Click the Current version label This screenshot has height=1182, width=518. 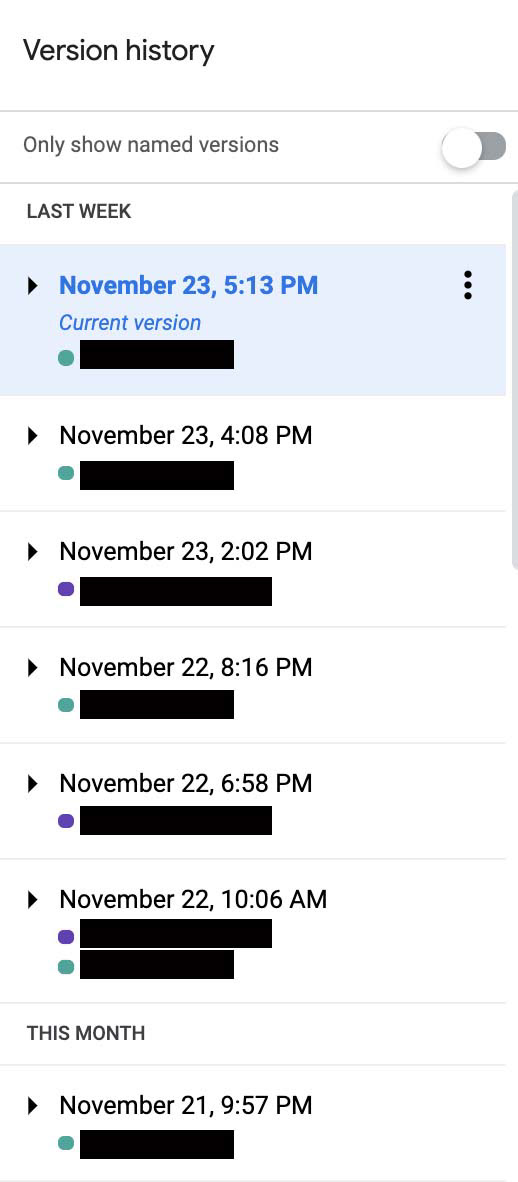coord(130,323)
